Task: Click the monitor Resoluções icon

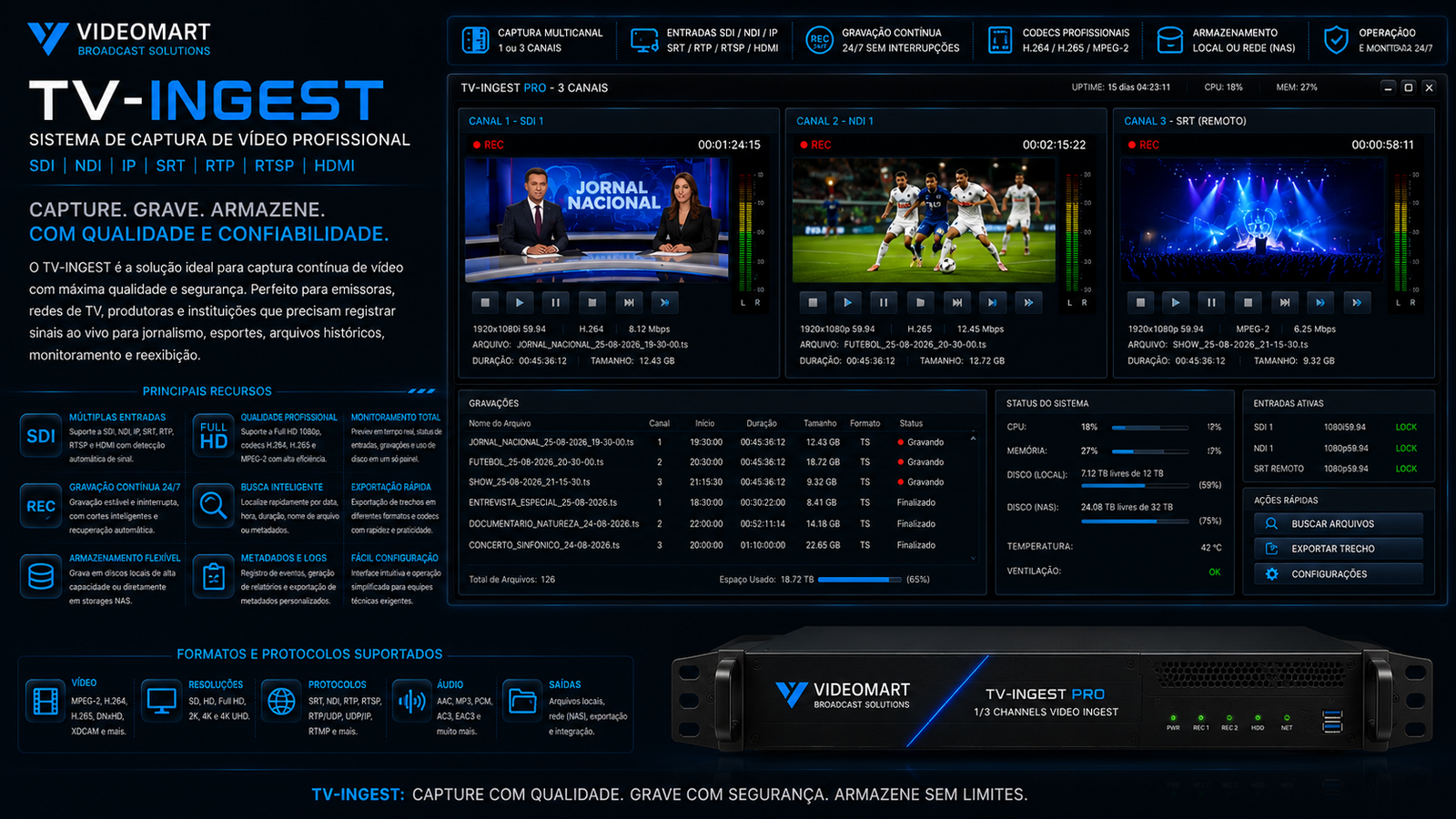Action: (162, 701)
